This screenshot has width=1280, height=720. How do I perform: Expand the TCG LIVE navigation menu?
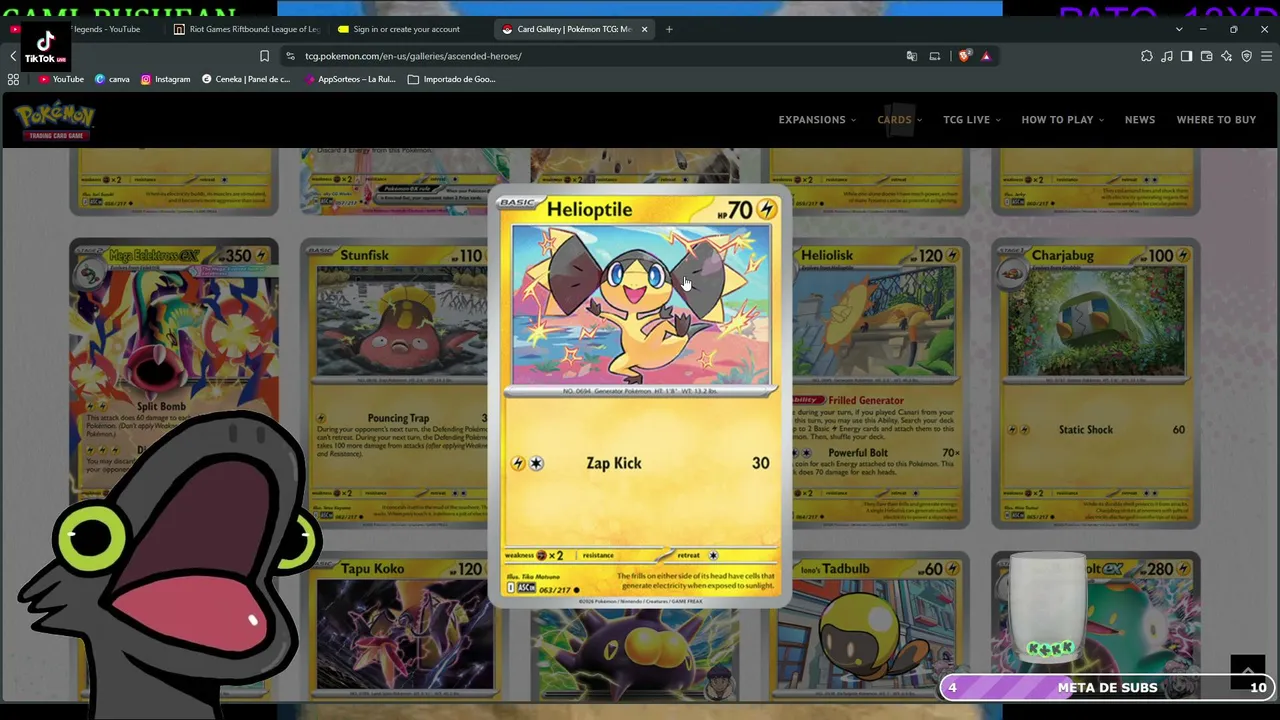click(x=972, y=120)
